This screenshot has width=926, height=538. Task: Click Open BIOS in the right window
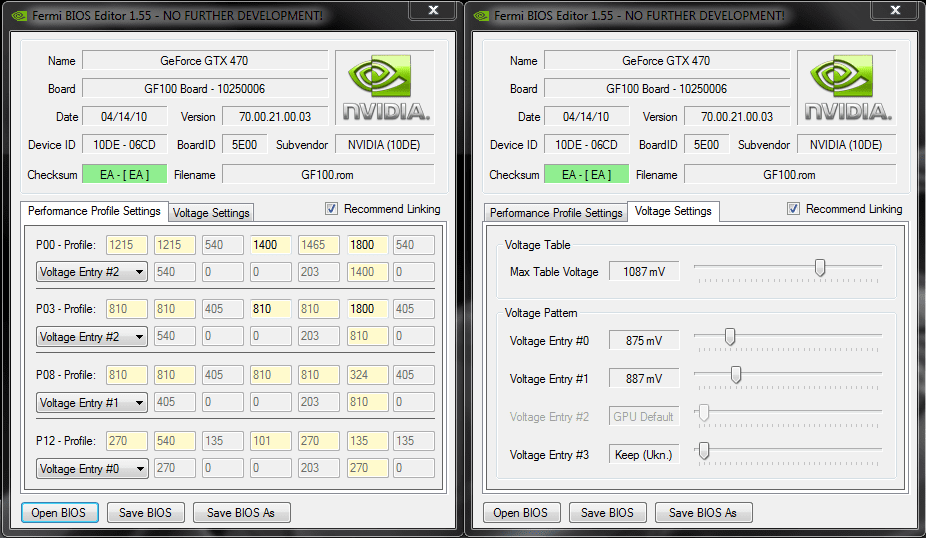click(x=521, y=513)
